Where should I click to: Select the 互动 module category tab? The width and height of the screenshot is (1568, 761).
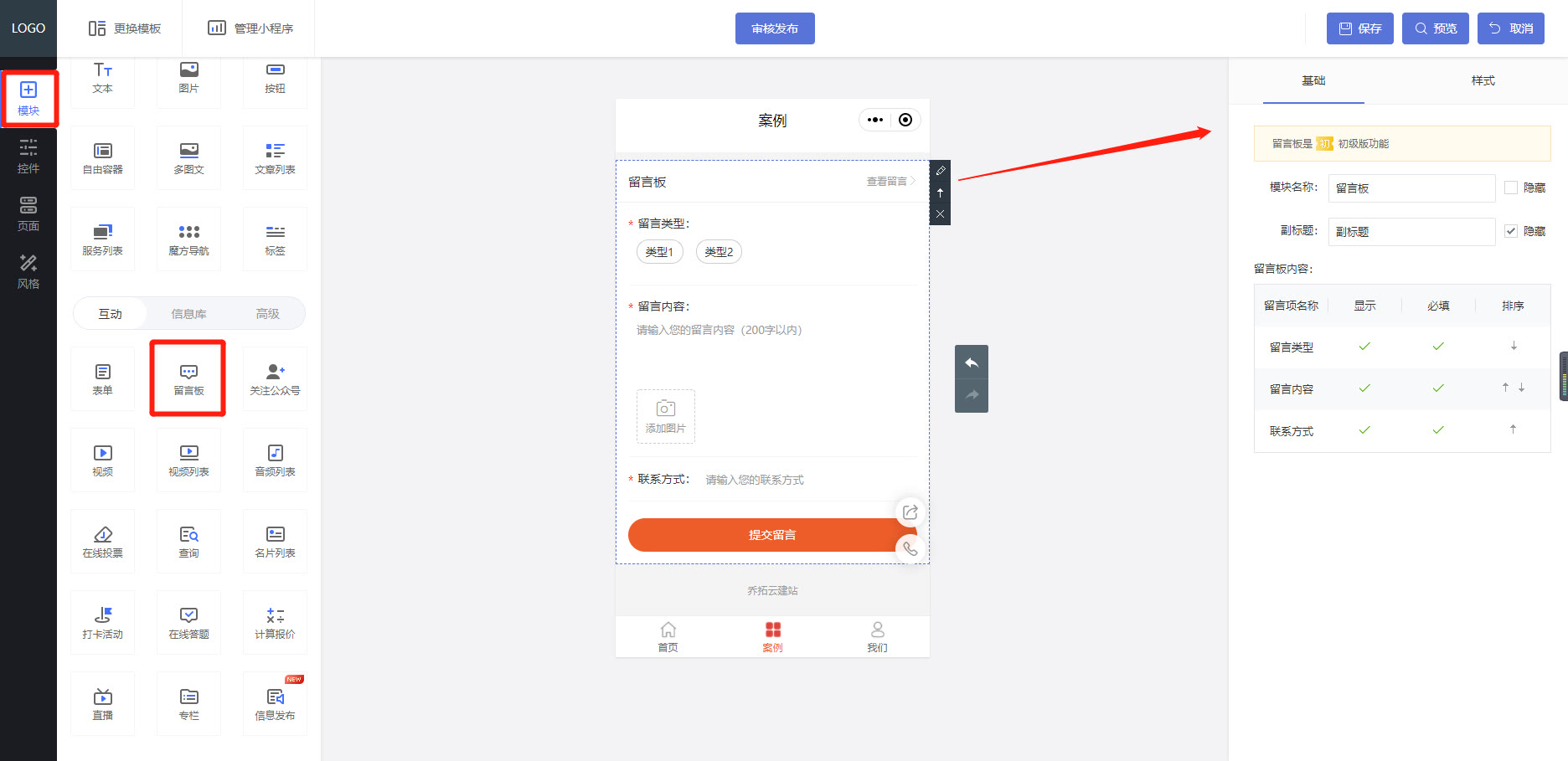(x=110, y=314)
